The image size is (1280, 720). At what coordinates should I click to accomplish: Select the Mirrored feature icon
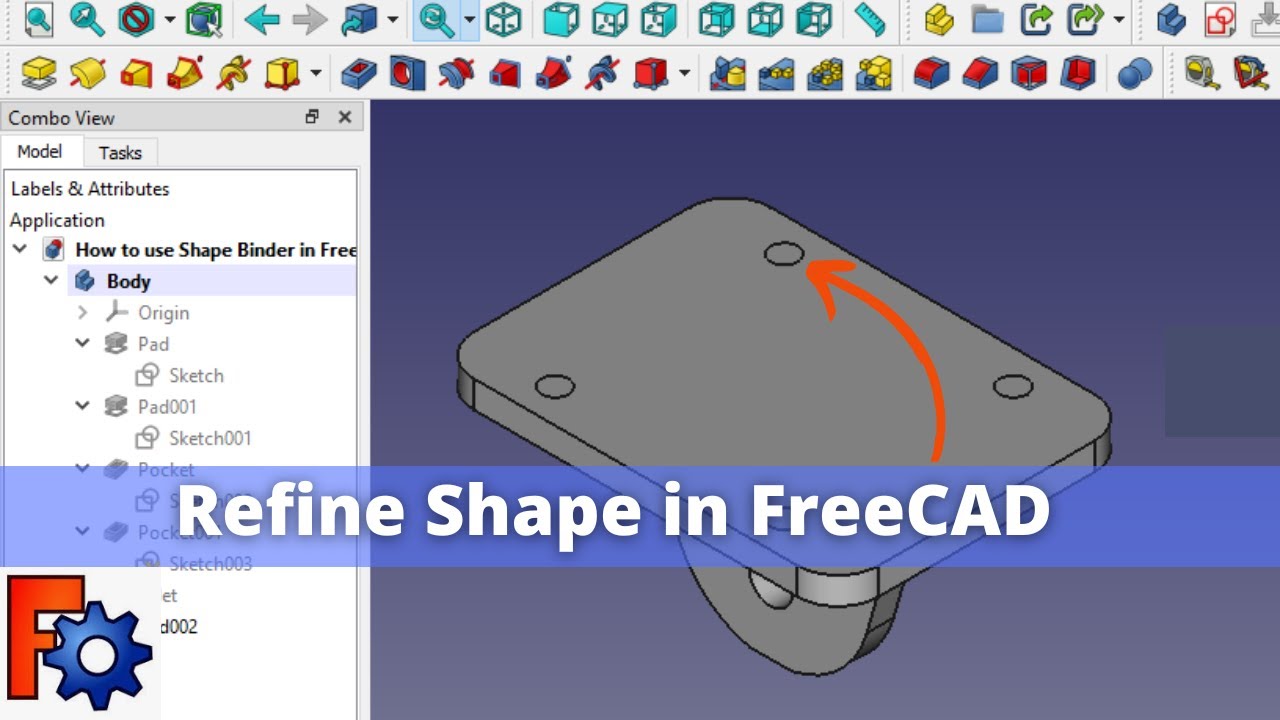pos(728,72)
